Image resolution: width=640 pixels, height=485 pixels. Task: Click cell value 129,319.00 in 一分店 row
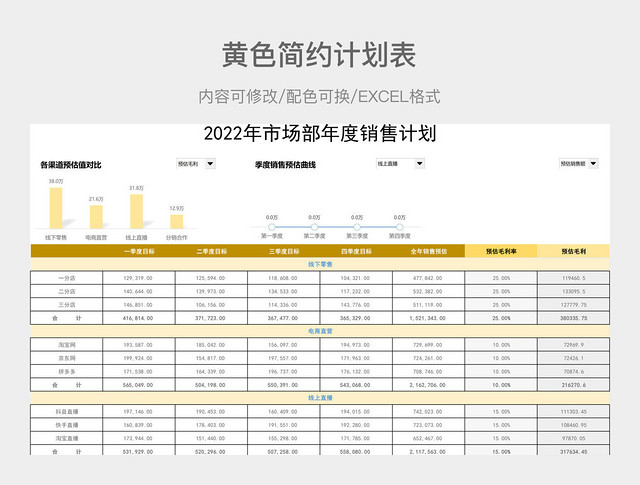point(138,278)
